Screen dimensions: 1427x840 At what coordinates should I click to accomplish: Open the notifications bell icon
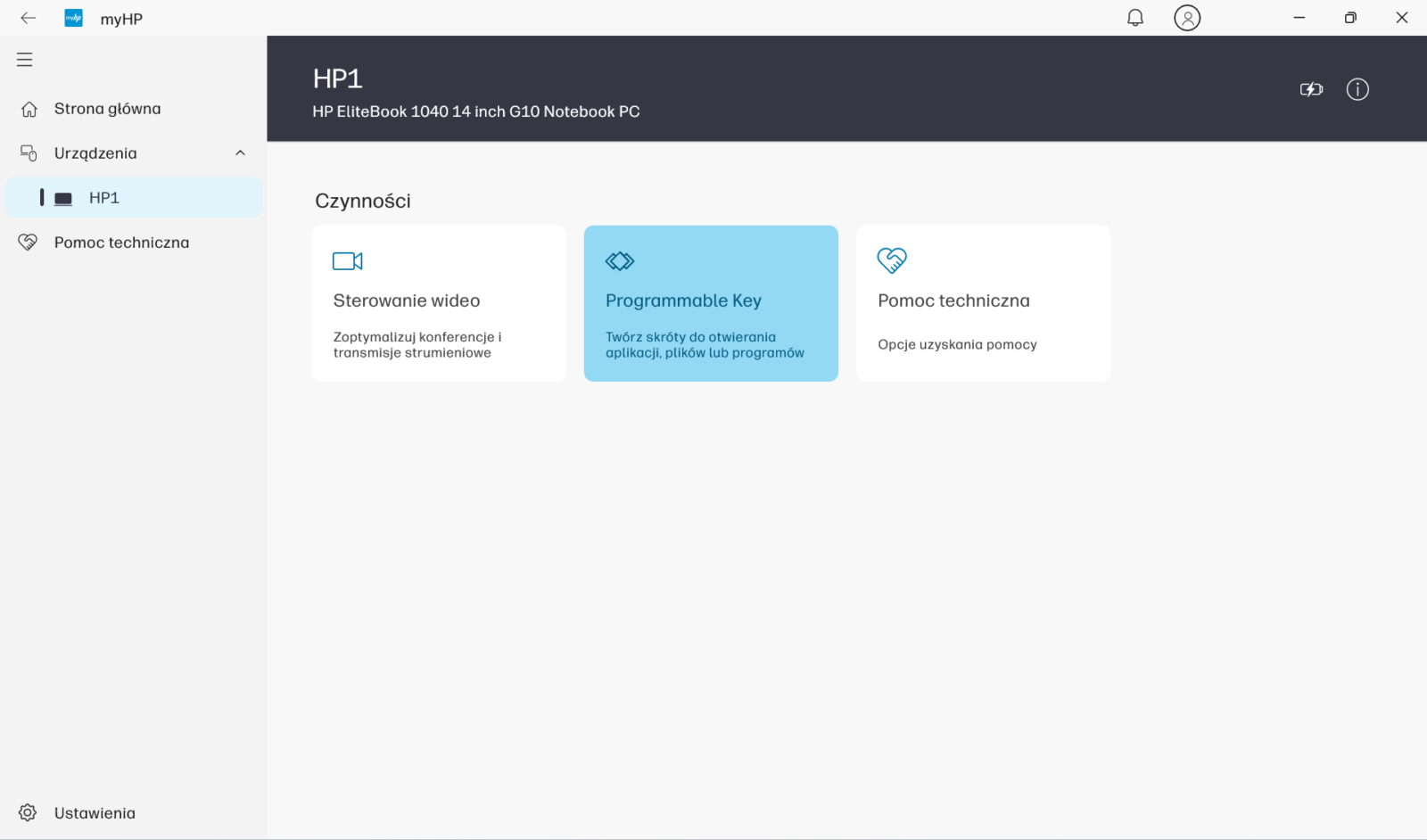coord(1134,18)
